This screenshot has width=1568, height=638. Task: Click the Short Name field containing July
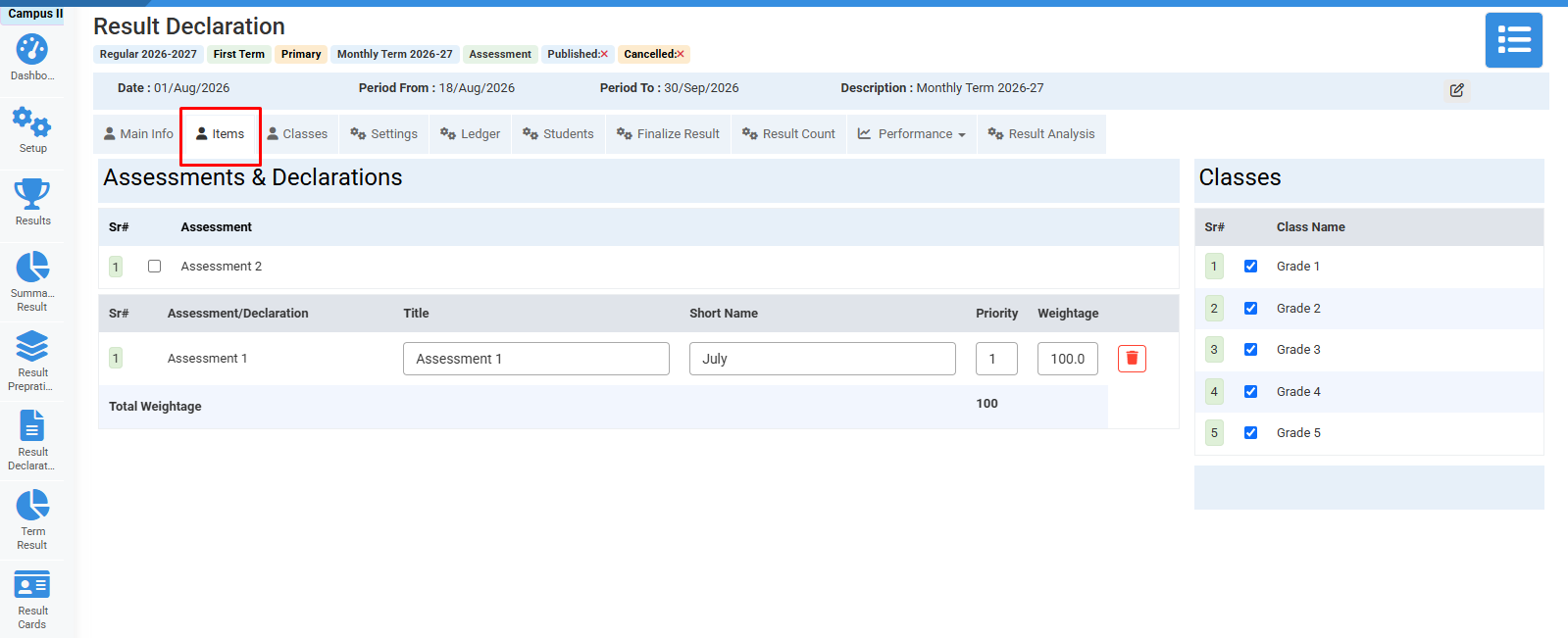[x=823, y=359]
